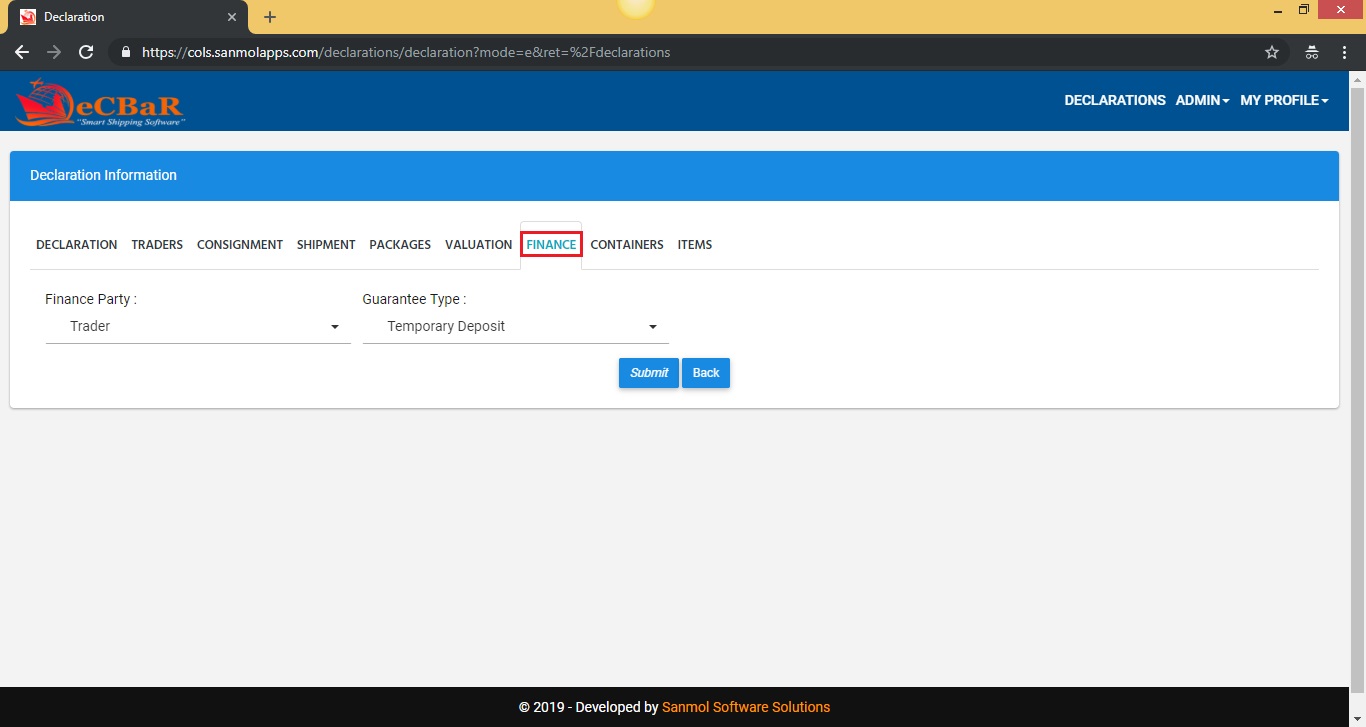Image resolution: width=1366 pixels, height=727 pixels.
Task: Click the Declaration tab favicon
Action: (x=28, y=17)
